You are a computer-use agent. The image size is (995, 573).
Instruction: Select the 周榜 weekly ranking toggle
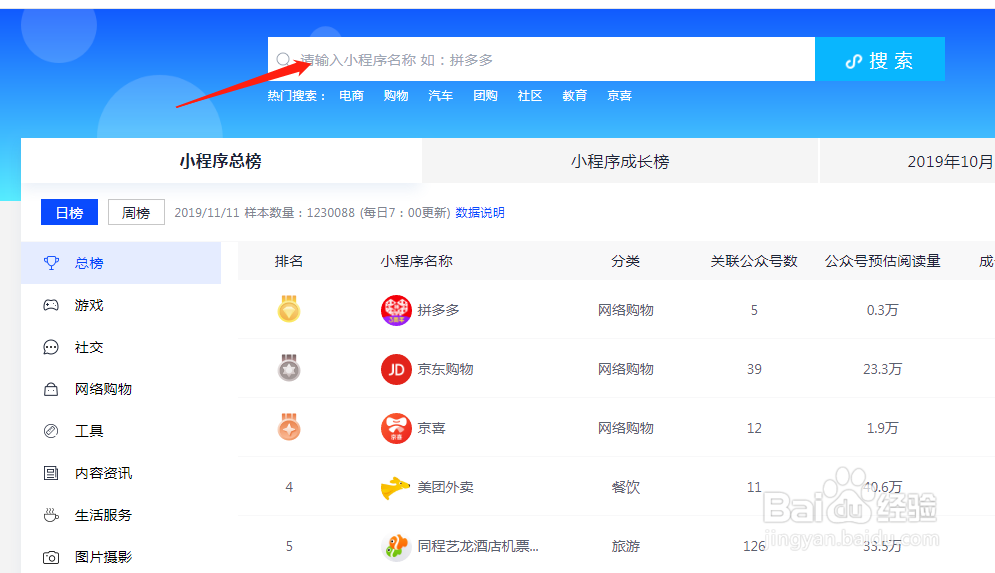point(136,212)
